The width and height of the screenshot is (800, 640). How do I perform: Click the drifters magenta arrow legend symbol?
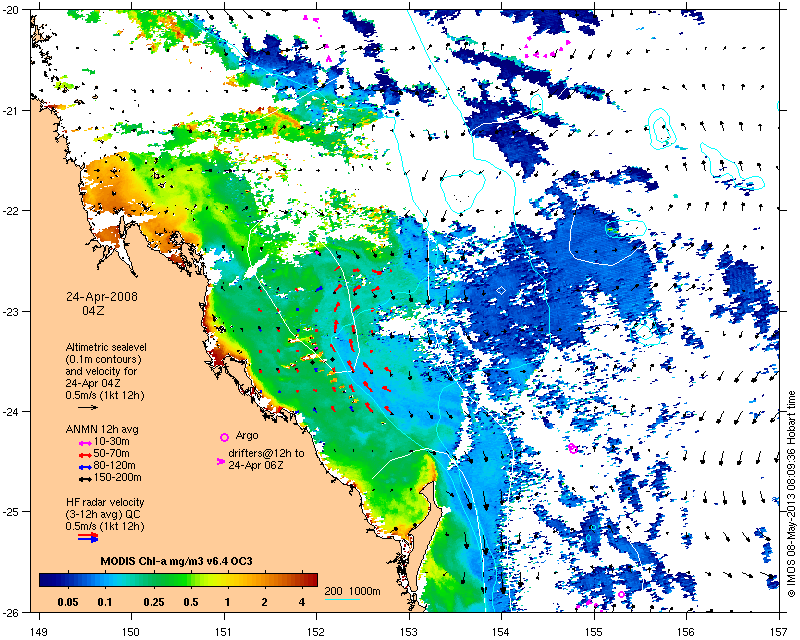click(221, 461)
